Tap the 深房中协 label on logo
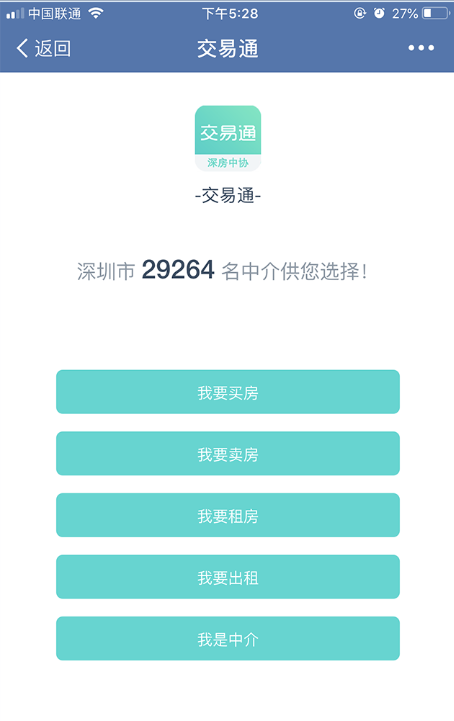454x721 pixels. tap(228, 163)
